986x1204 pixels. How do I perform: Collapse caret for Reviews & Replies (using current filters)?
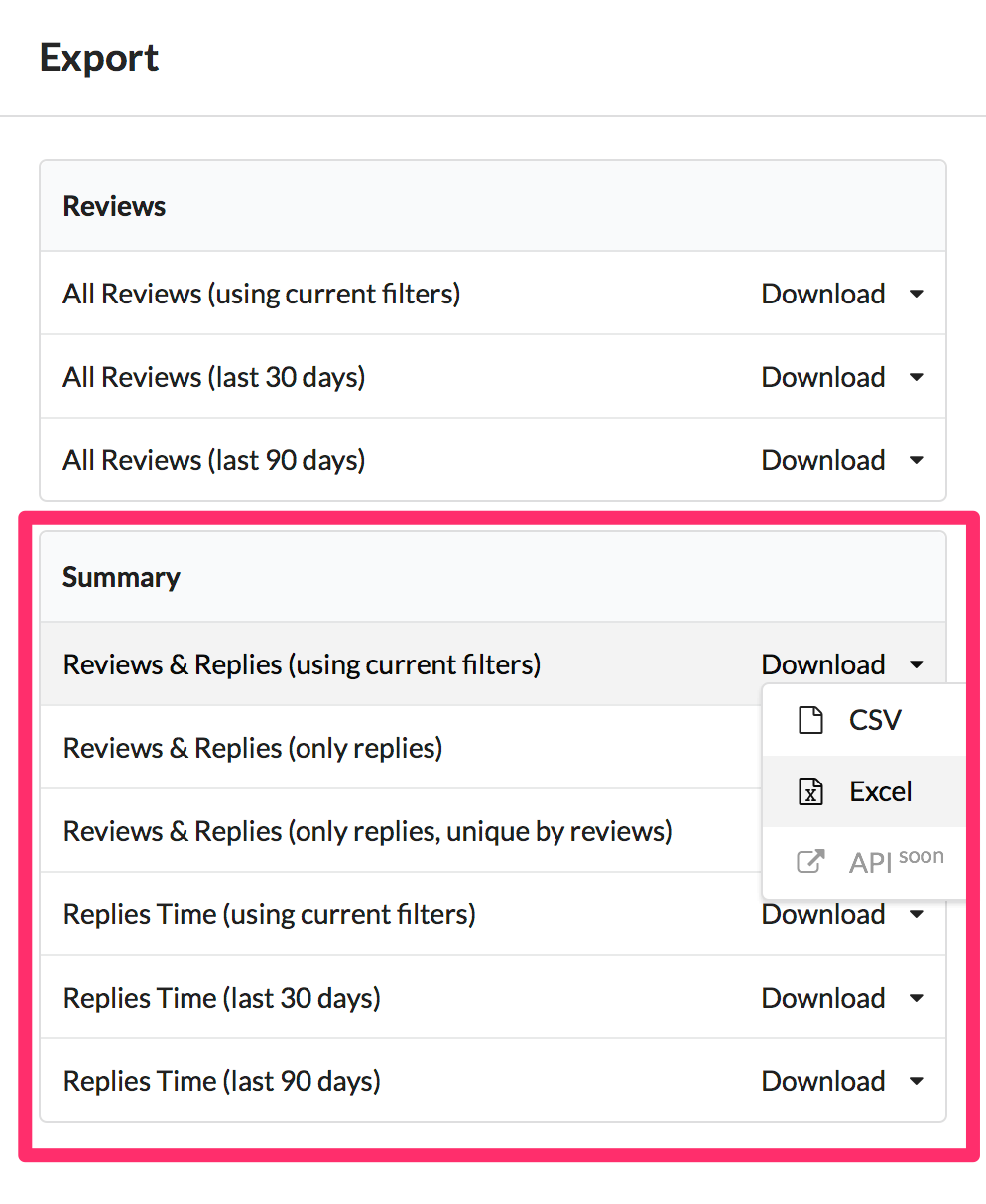coord(917,665)
